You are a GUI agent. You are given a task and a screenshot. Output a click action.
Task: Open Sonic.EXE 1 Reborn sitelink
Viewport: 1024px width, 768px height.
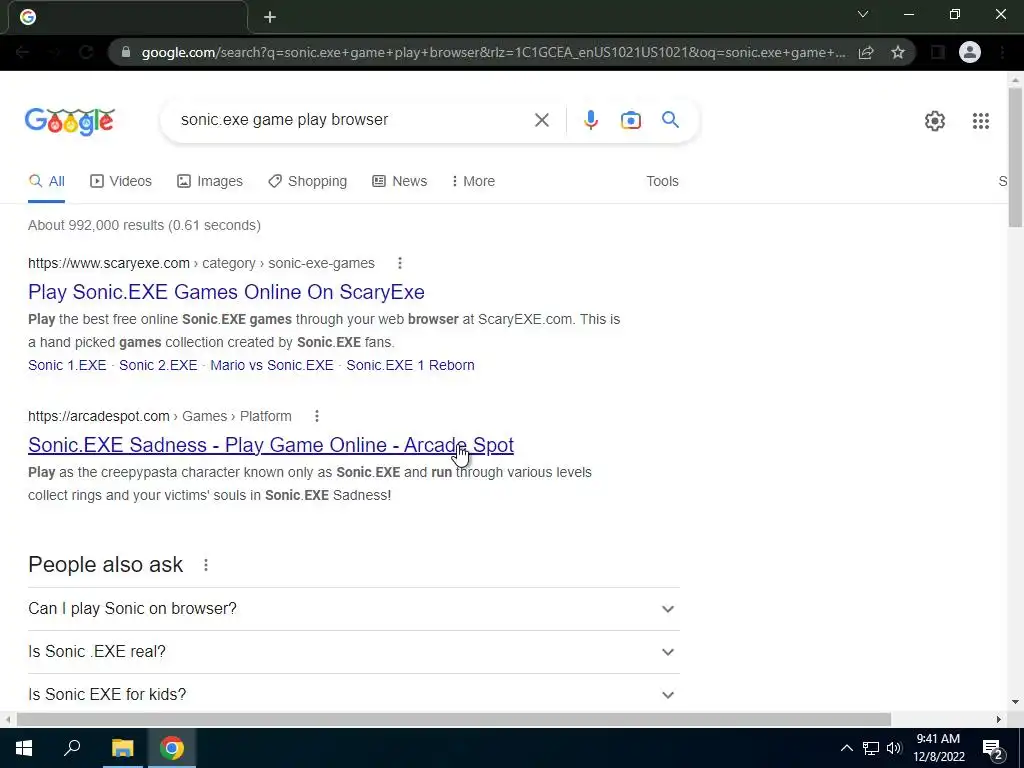410,365
